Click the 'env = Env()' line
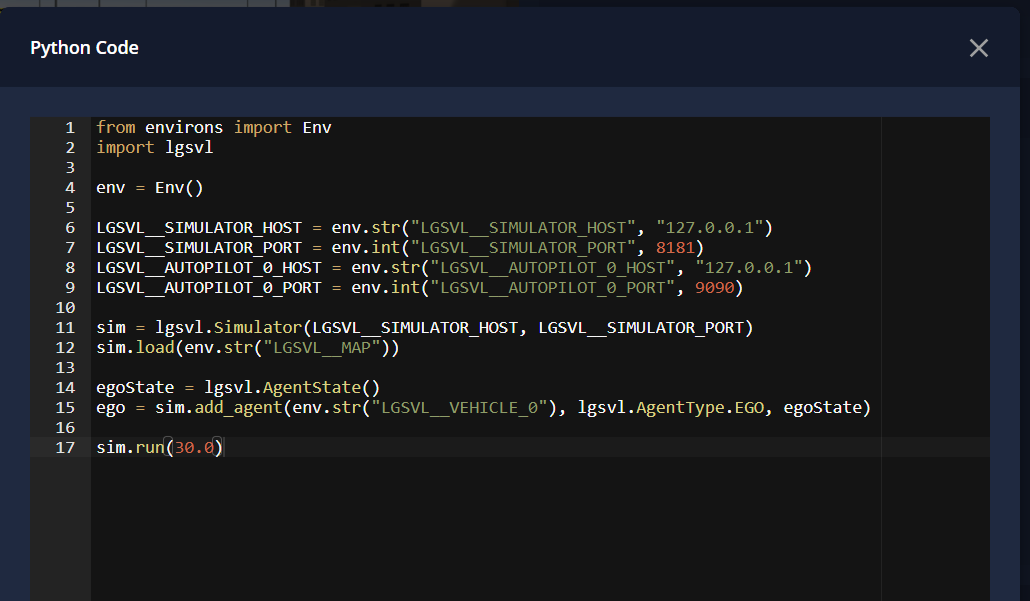This screenshot has height=601, width=1030. tap(150, 188)
